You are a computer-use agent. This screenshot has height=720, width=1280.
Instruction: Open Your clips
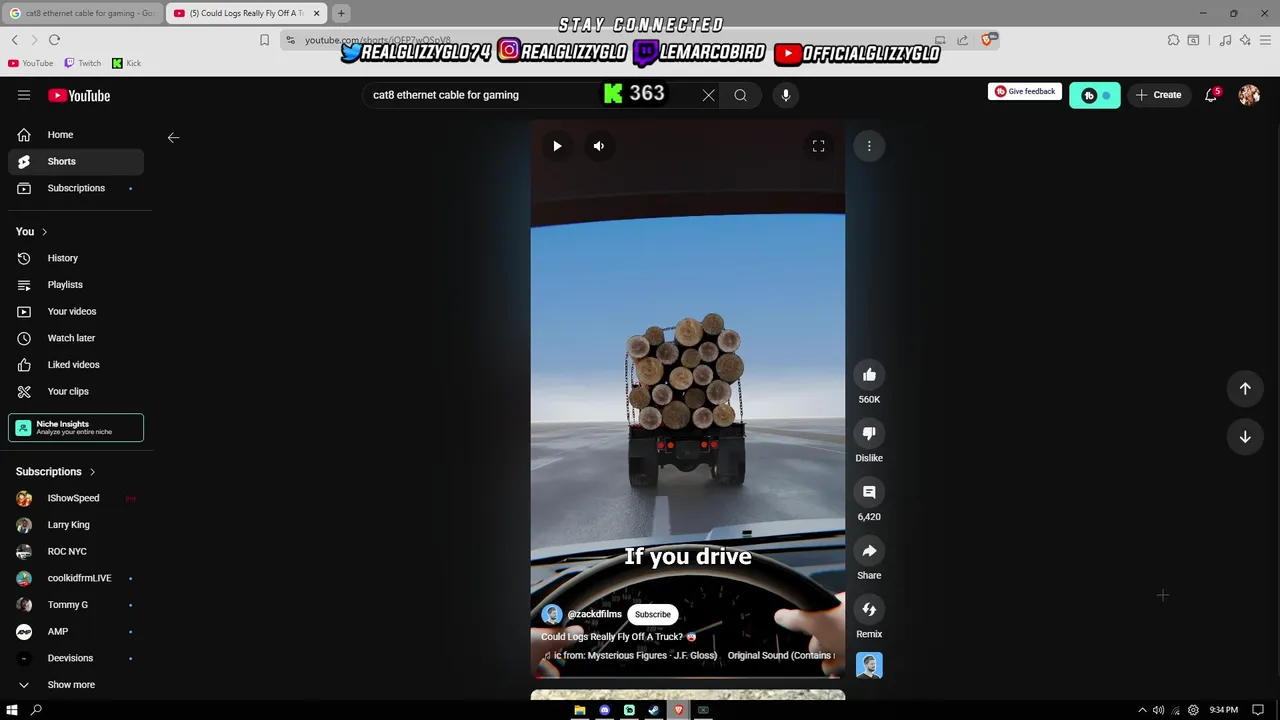tap(76, 391)
